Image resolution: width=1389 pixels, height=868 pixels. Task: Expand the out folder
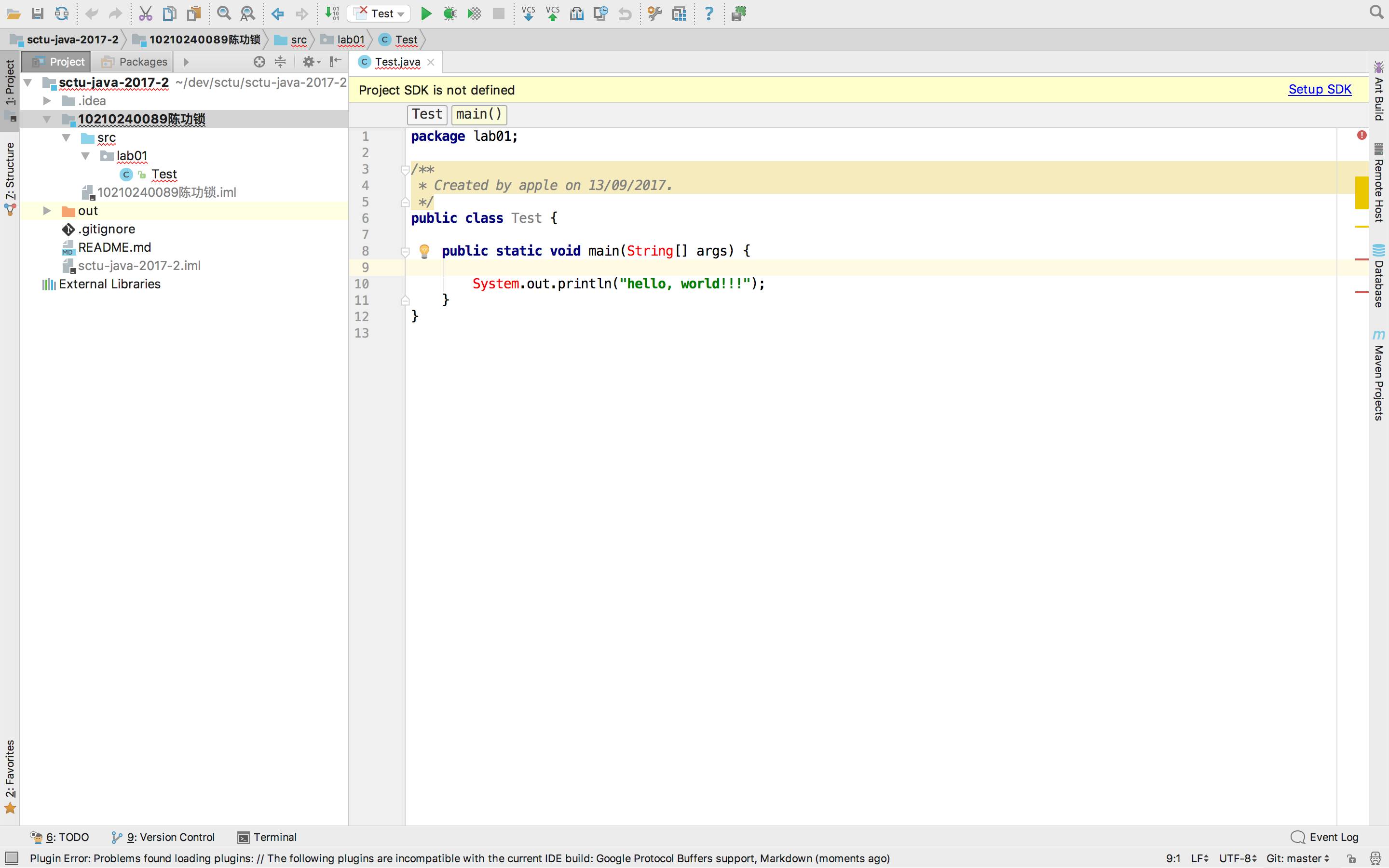pyautogui.click(x=47, y=211)
